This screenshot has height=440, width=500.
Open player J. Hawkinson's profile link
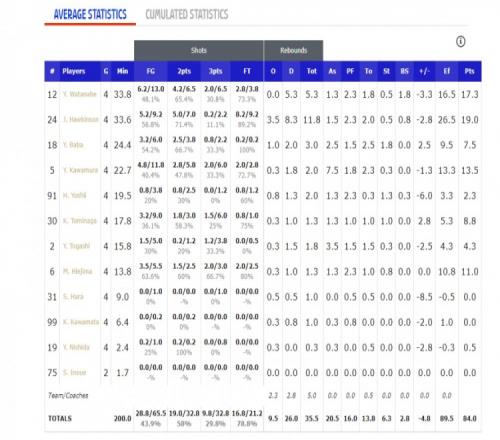[80, 120]
